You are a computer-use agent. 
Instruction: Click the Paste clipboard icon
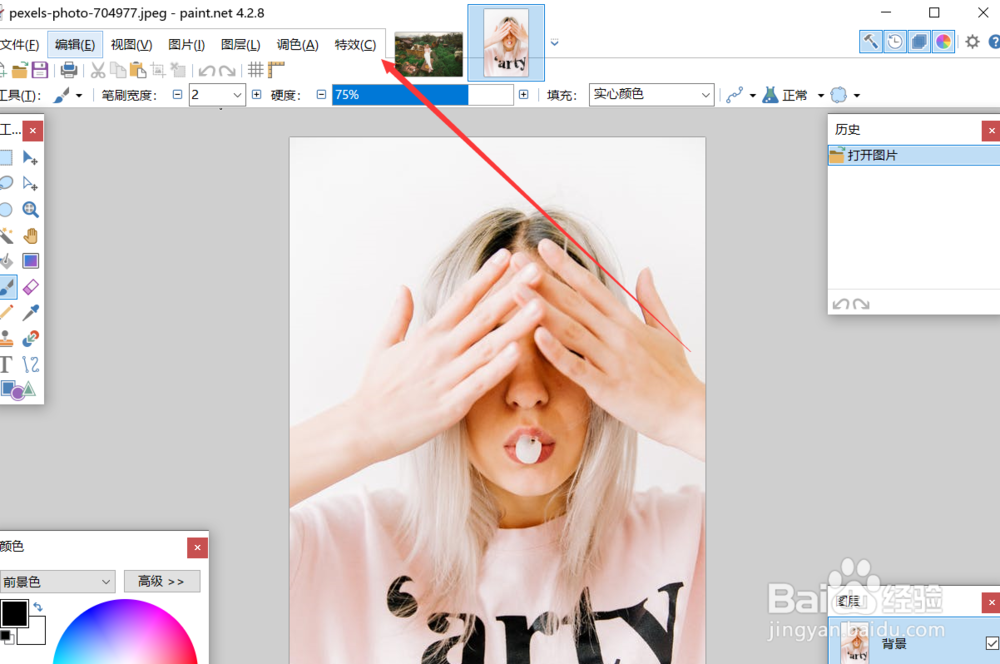(137, 70)
